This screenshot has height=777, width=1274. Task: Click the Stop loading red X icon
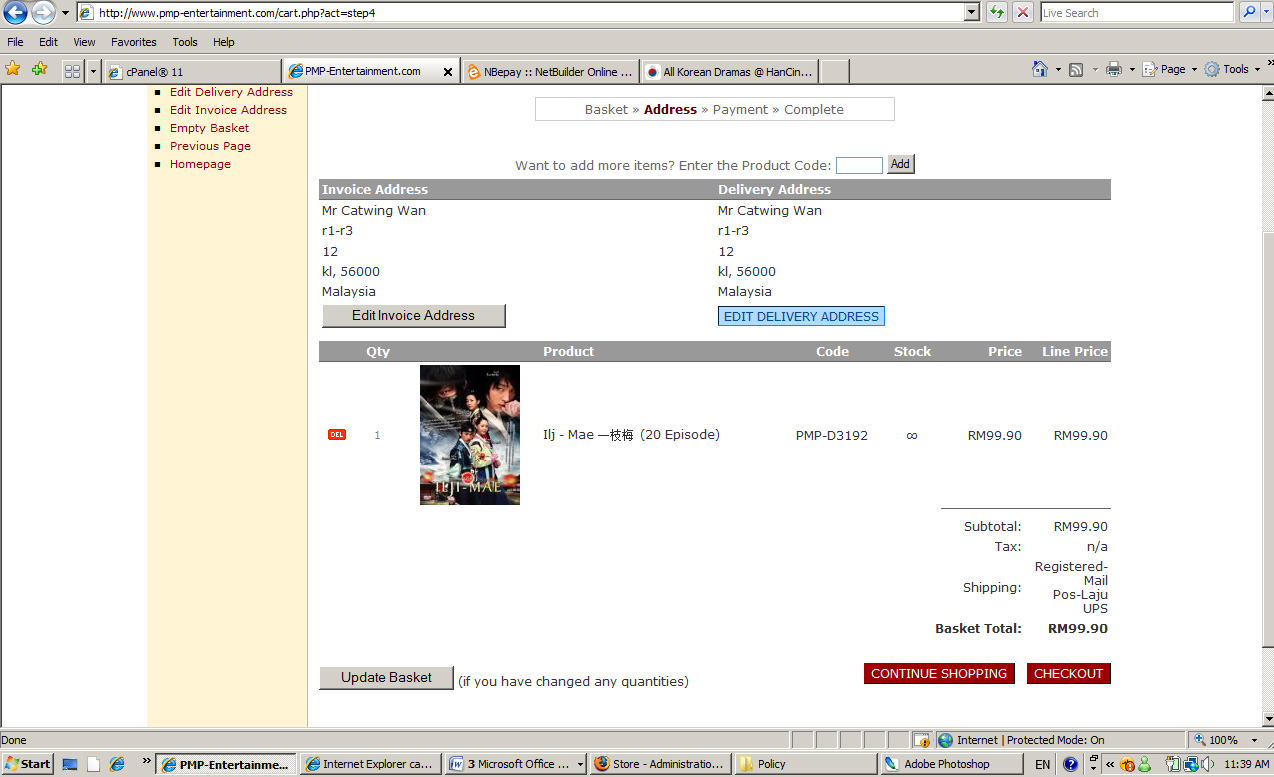1023,12
